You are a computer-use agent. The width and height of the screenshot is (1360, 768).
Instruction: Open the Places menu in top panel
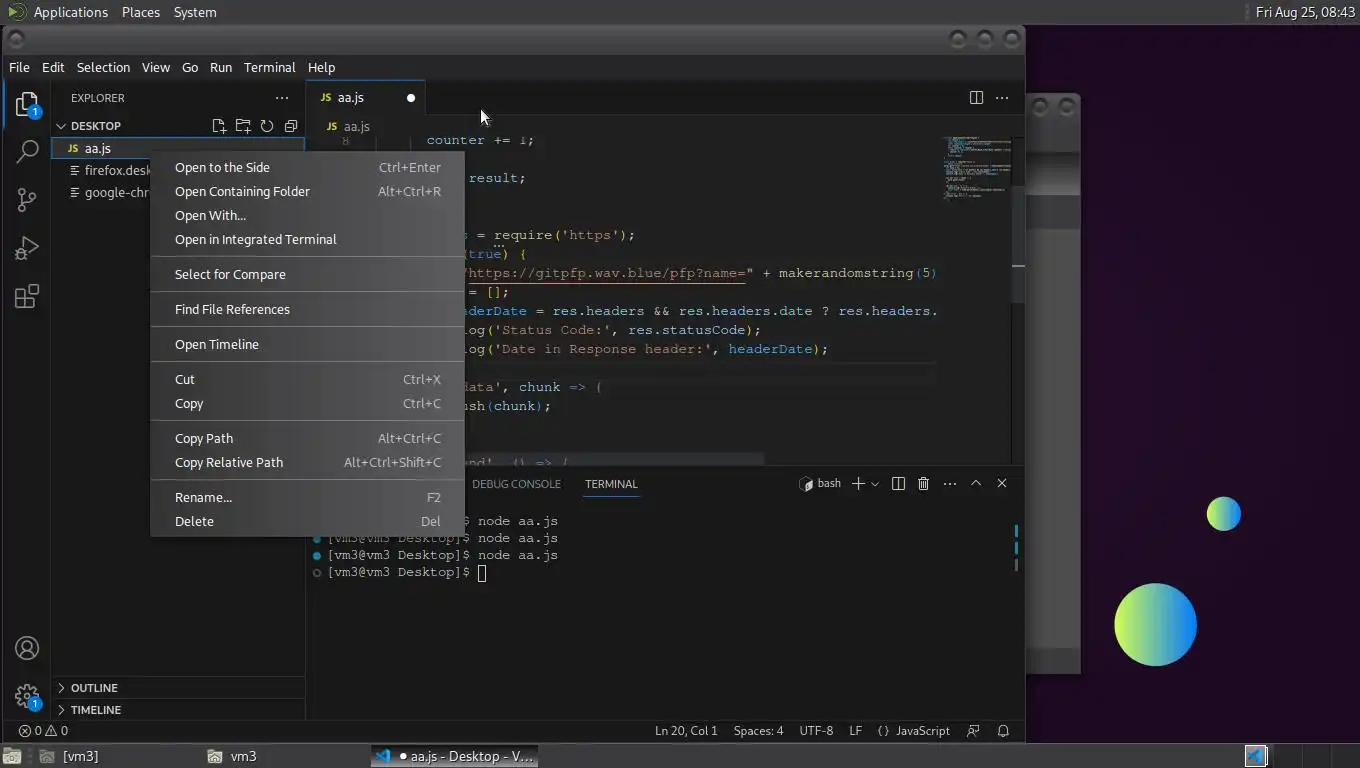141,12
